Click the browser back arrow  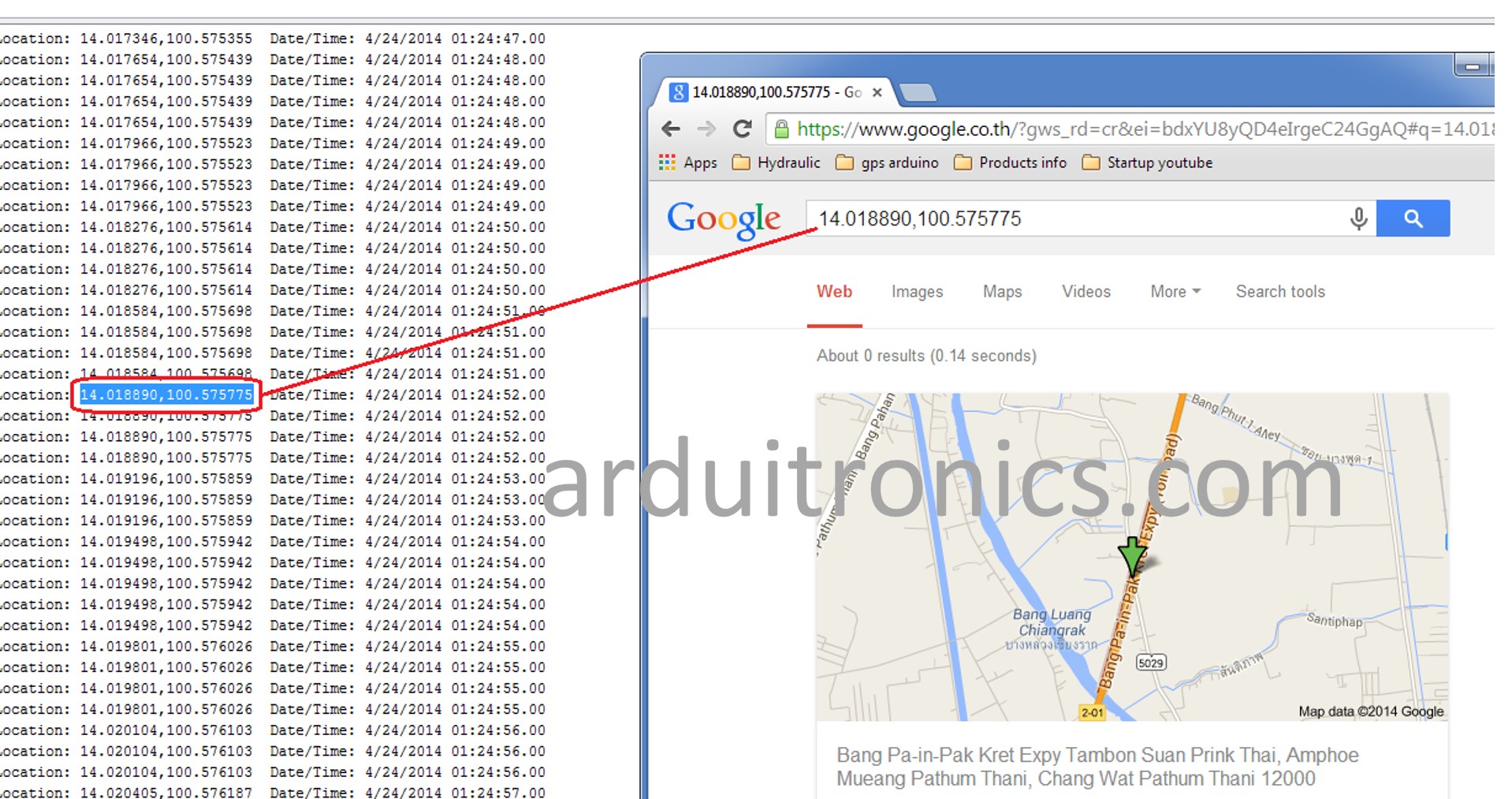pyautogui.click(x=671, y=129)
